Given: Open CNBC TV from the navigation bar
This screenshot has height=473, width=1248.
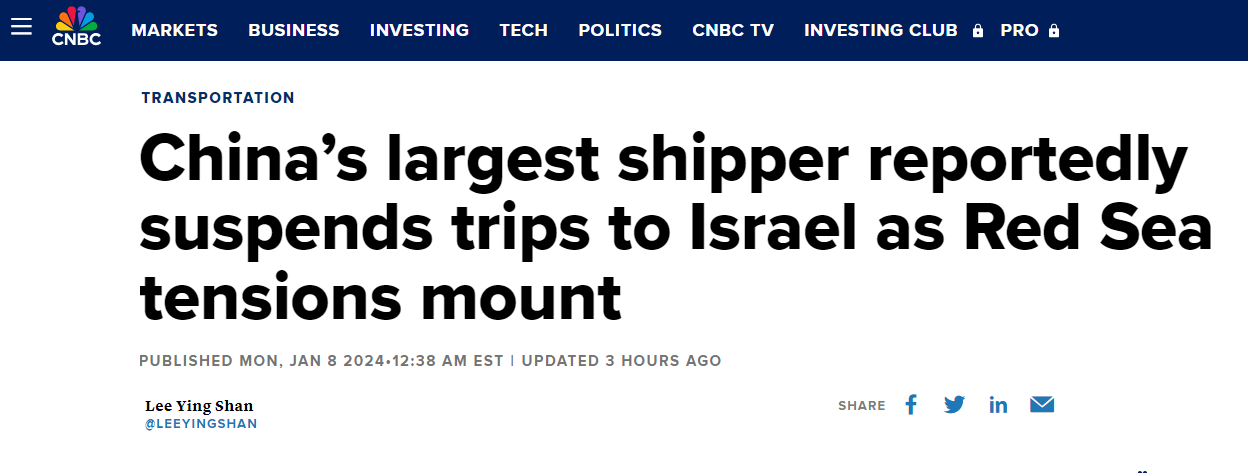Looking at the screenshot, I should [733, 30].
